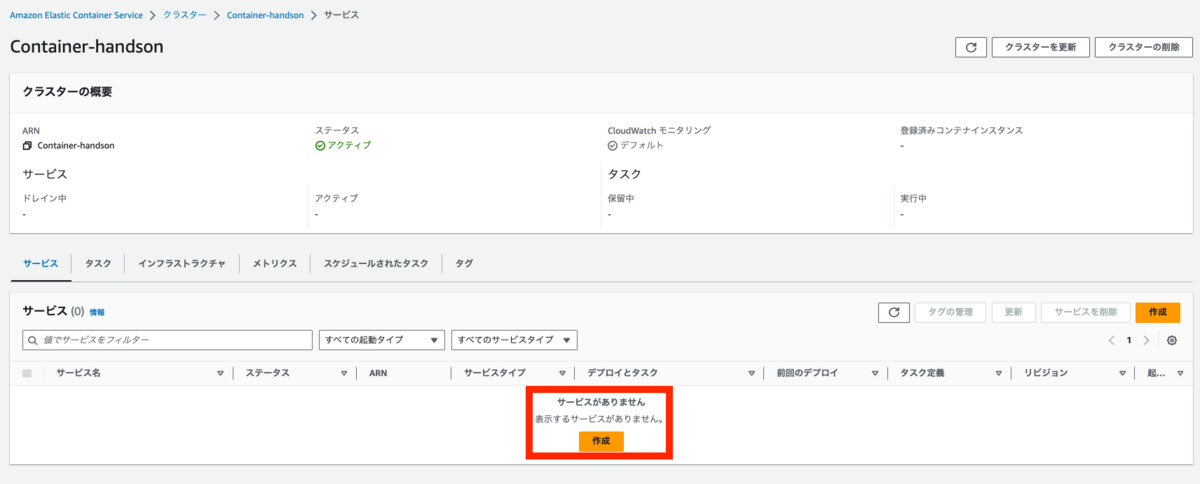Click the ARN column header
Screen dimensions: 1200x484
pyautogui.click(x=378, y=373)
